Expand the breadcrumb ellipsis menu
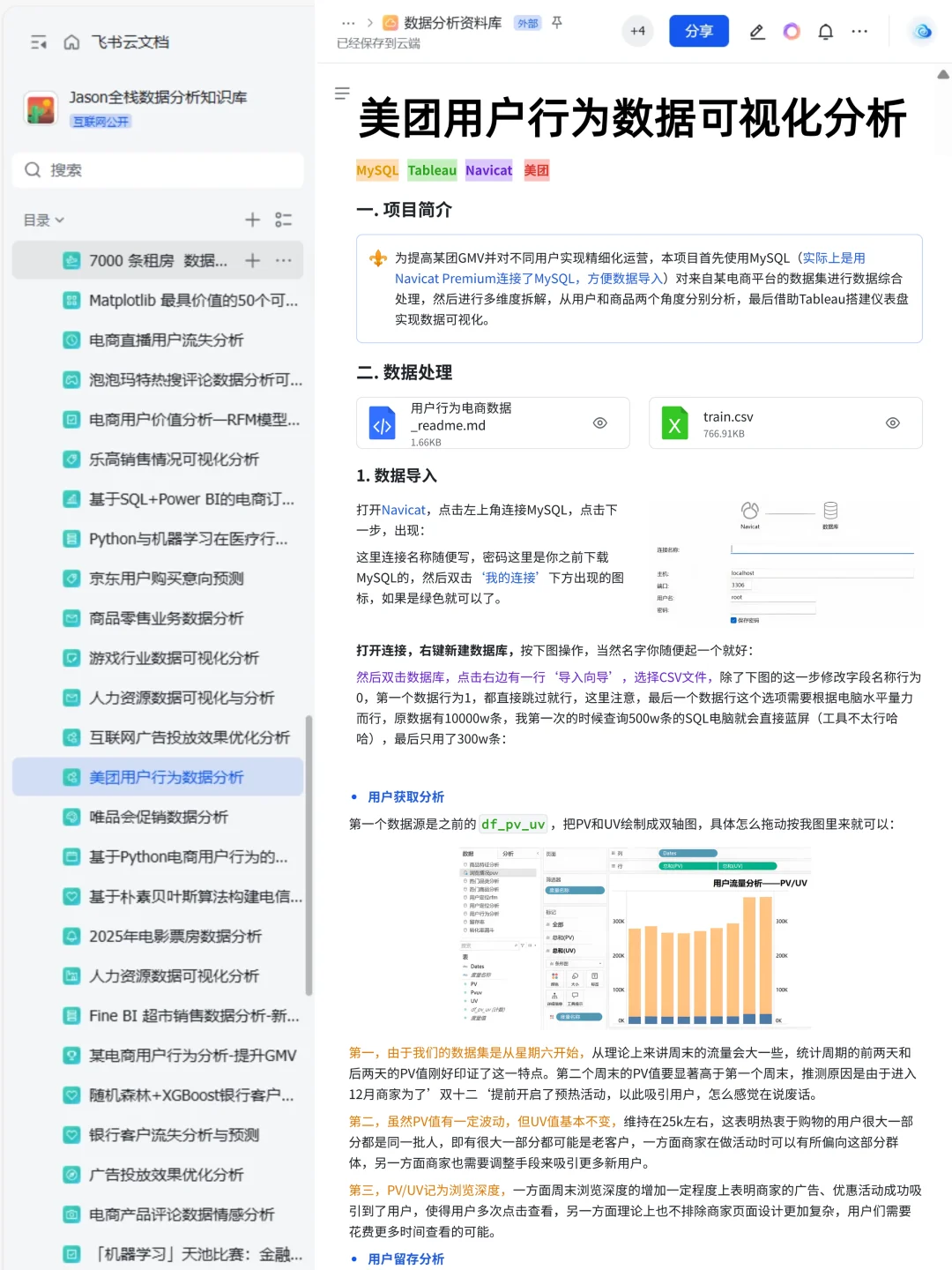This screenshot has width=952, height=1270. pos(348,23)
